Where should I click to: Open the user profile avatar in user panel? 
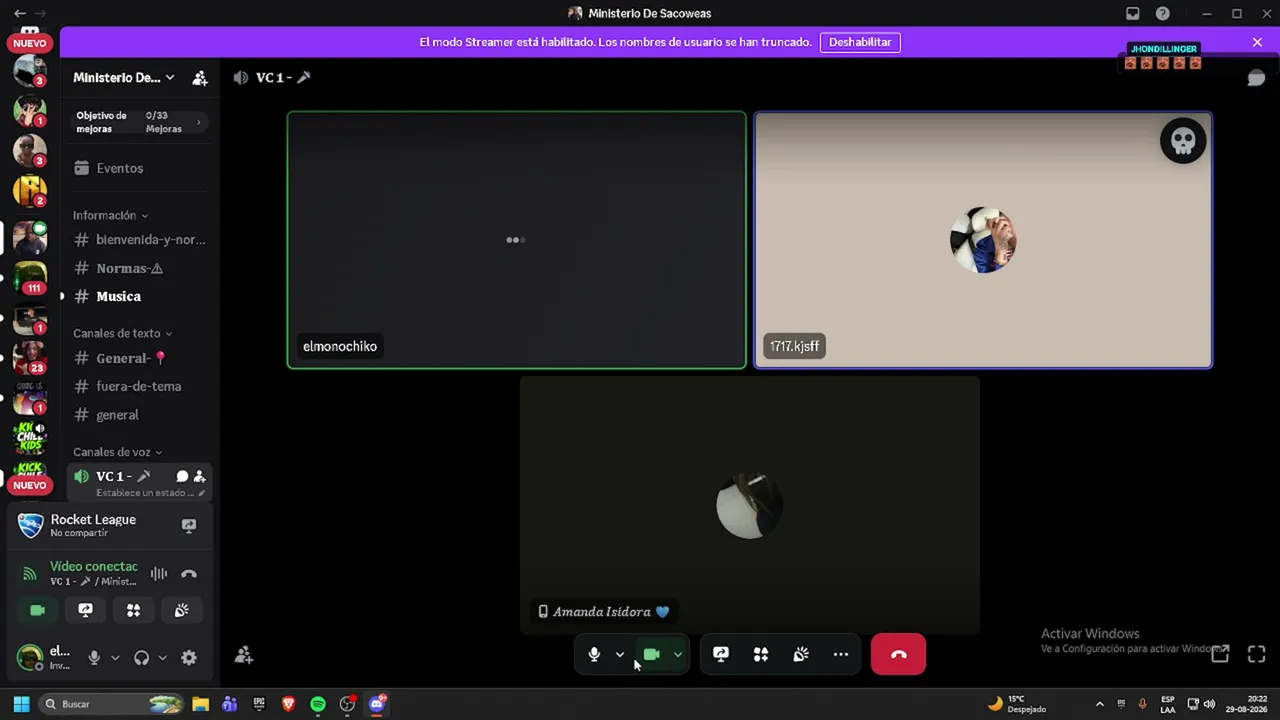(30, 657)
